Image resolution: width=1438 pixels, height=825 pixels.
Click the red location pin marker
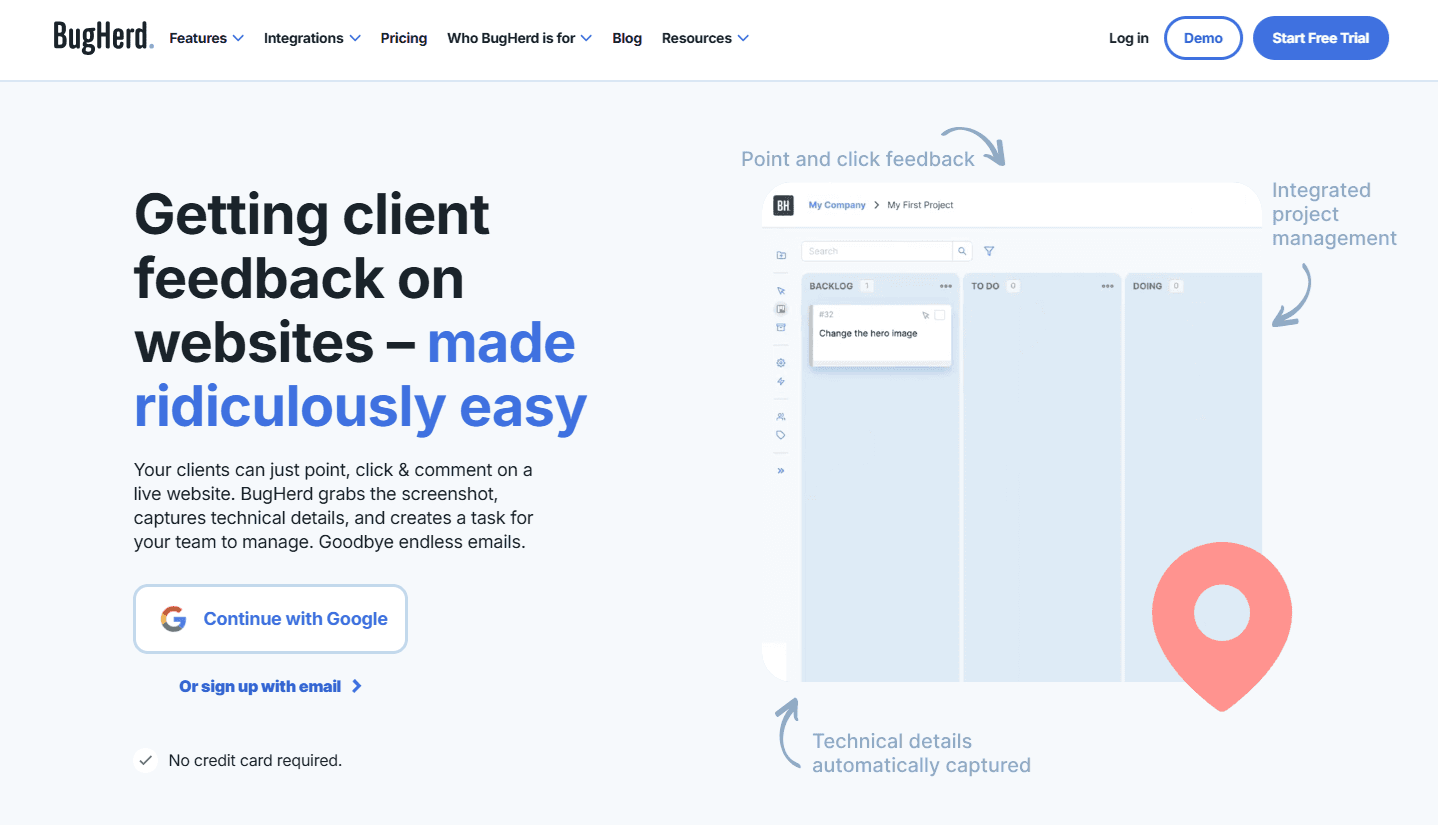point(1222,626)
